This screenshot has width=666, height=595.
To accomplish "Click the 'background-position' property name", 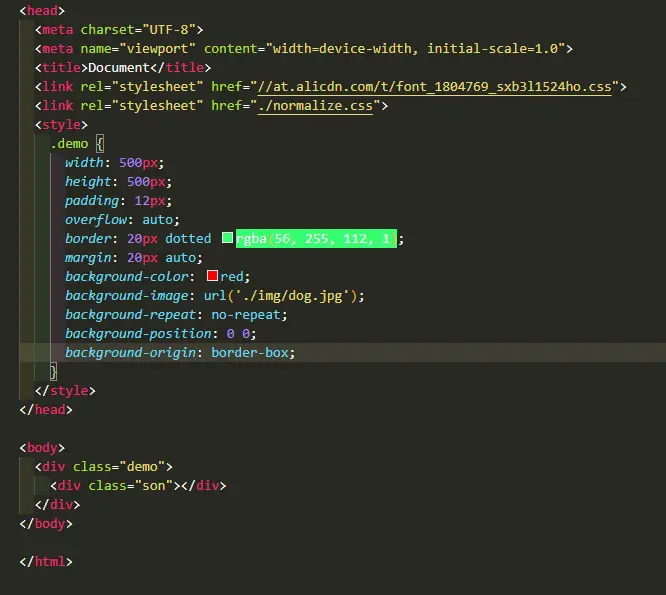I will (x=138, y=334).
